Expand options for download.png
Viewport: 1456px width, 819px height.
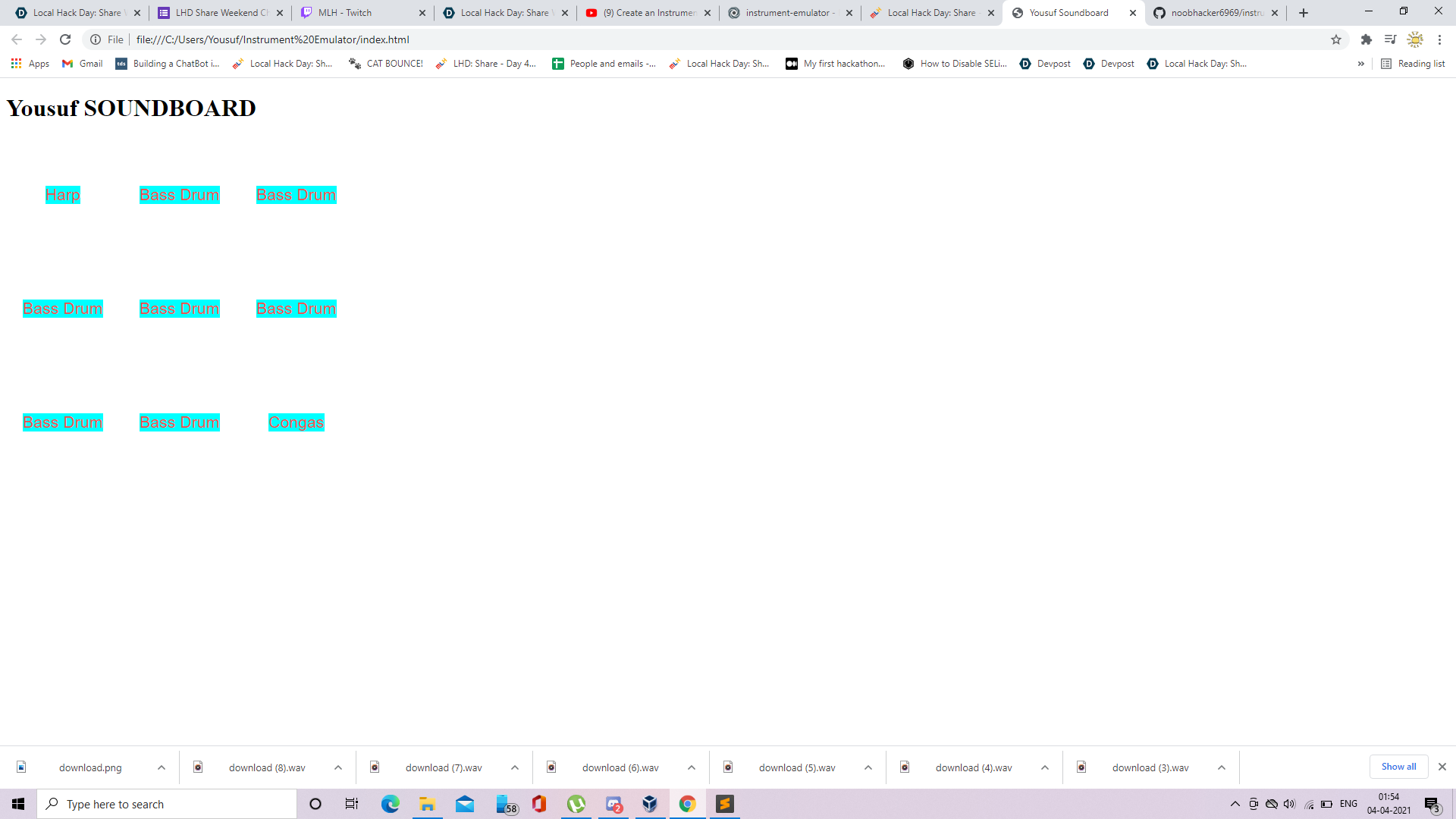(x=162, y=767)
